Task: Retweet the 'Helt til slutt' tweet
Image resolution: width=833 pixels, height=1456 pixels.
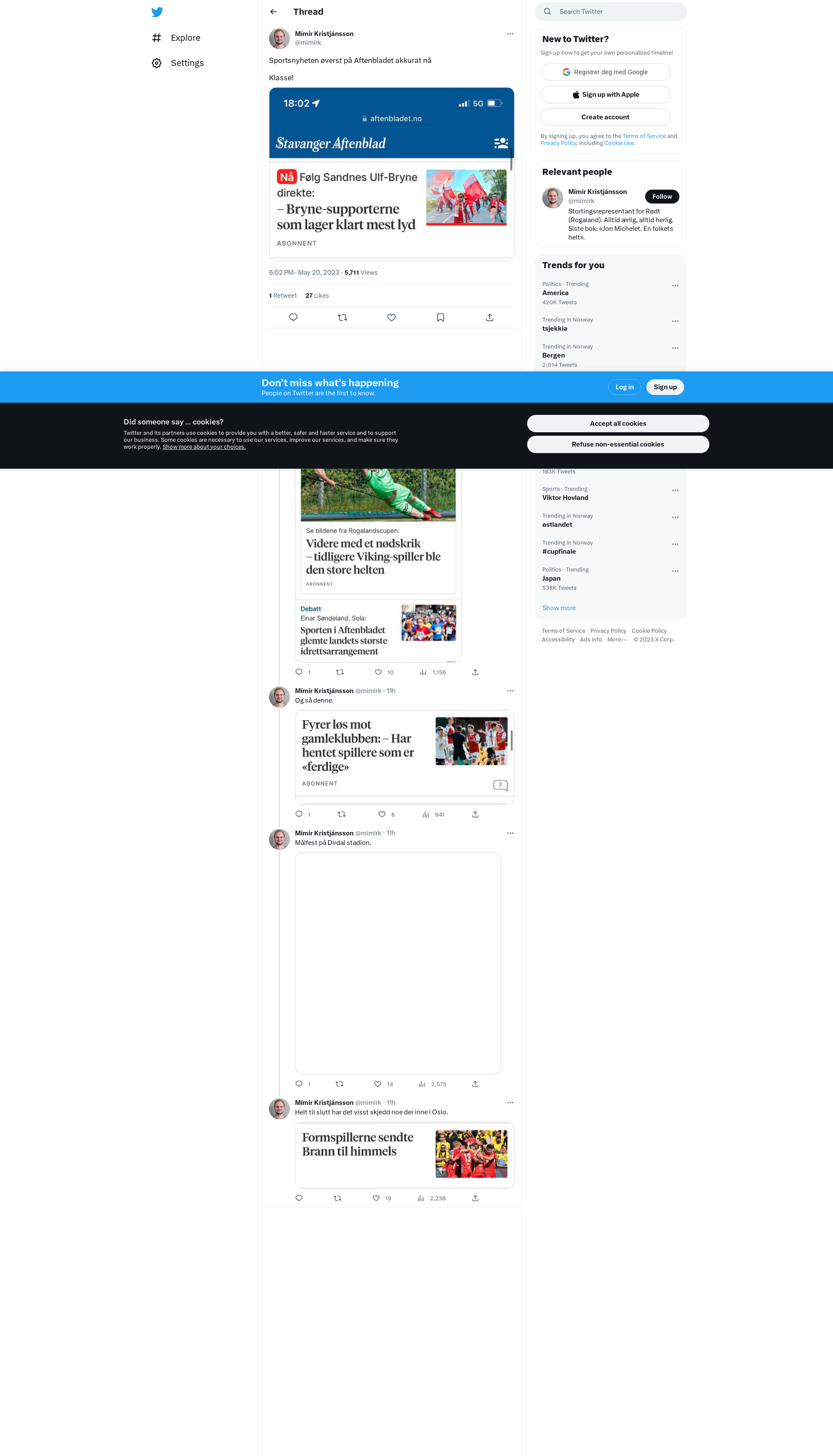Action: (338, 1198)
